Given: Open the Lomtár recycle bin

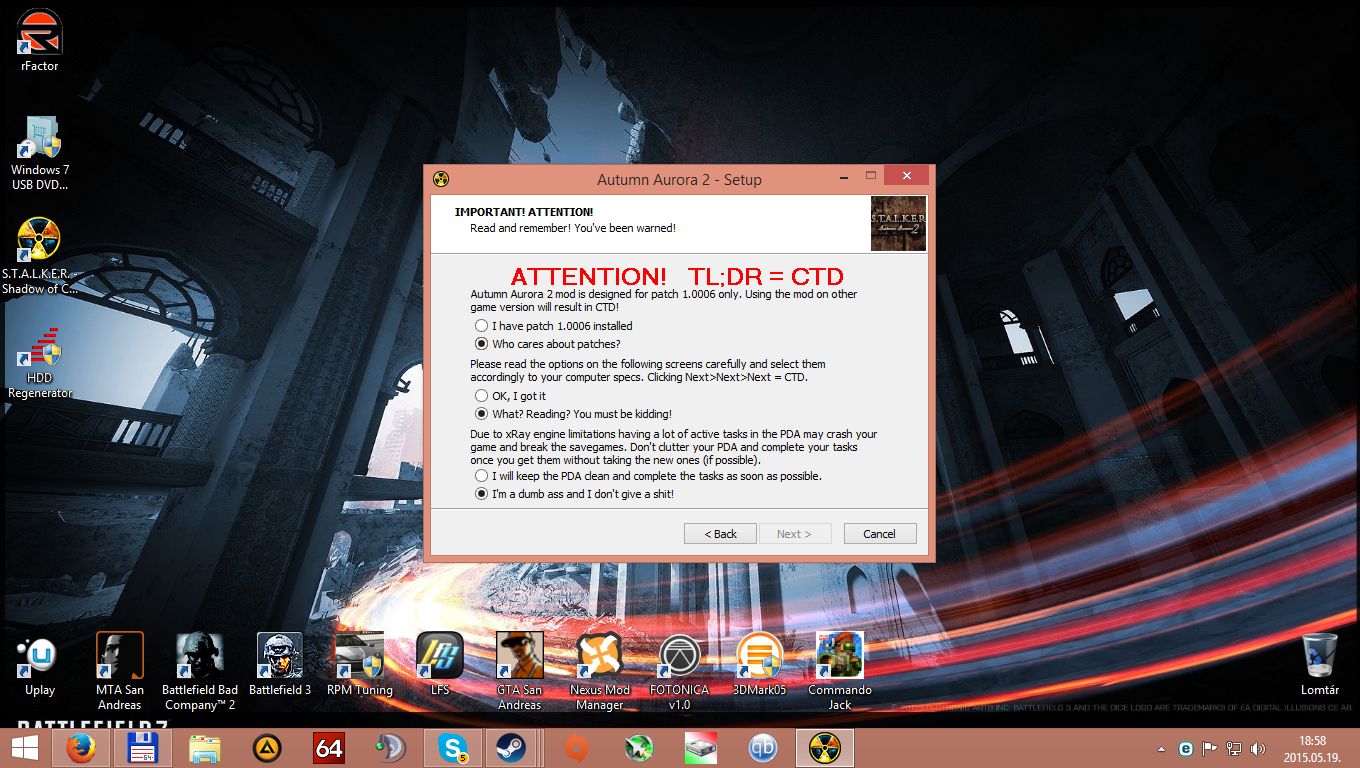Looking at the screenshot, I should 1320,664.
